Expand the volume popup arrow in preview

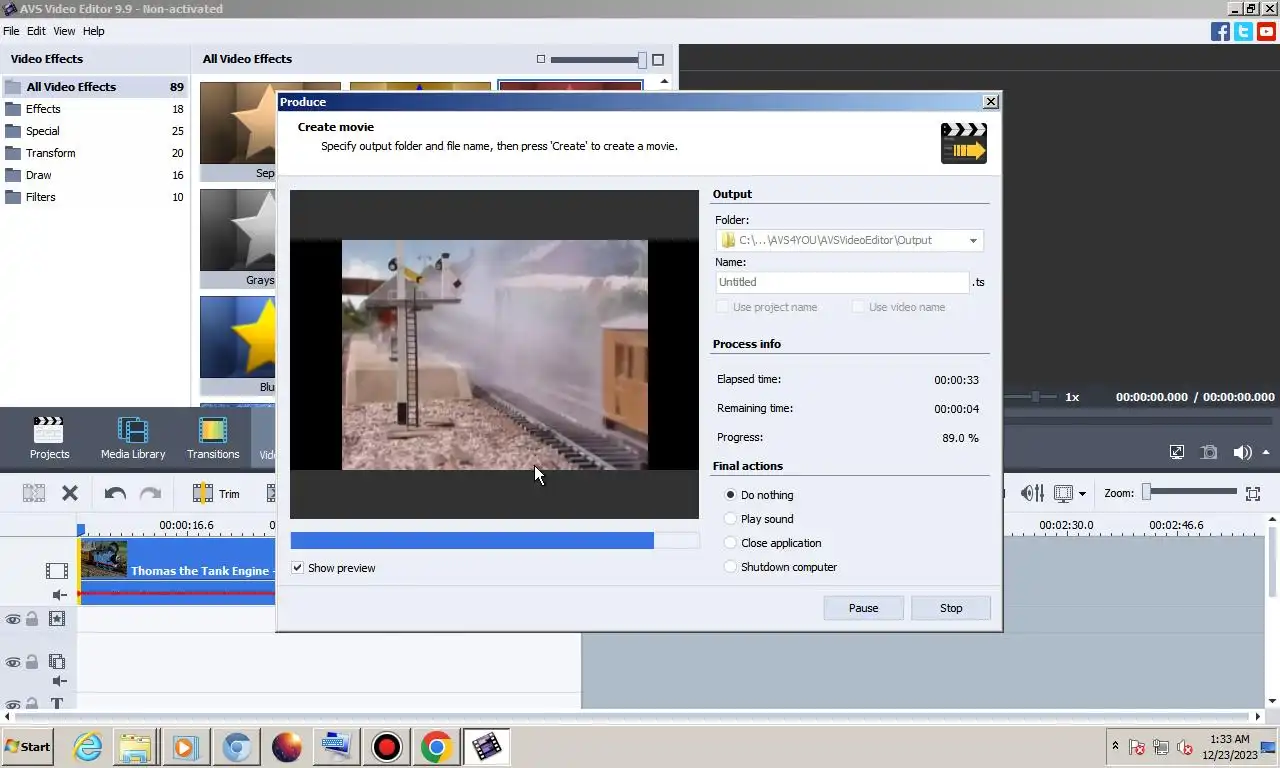1266,452
